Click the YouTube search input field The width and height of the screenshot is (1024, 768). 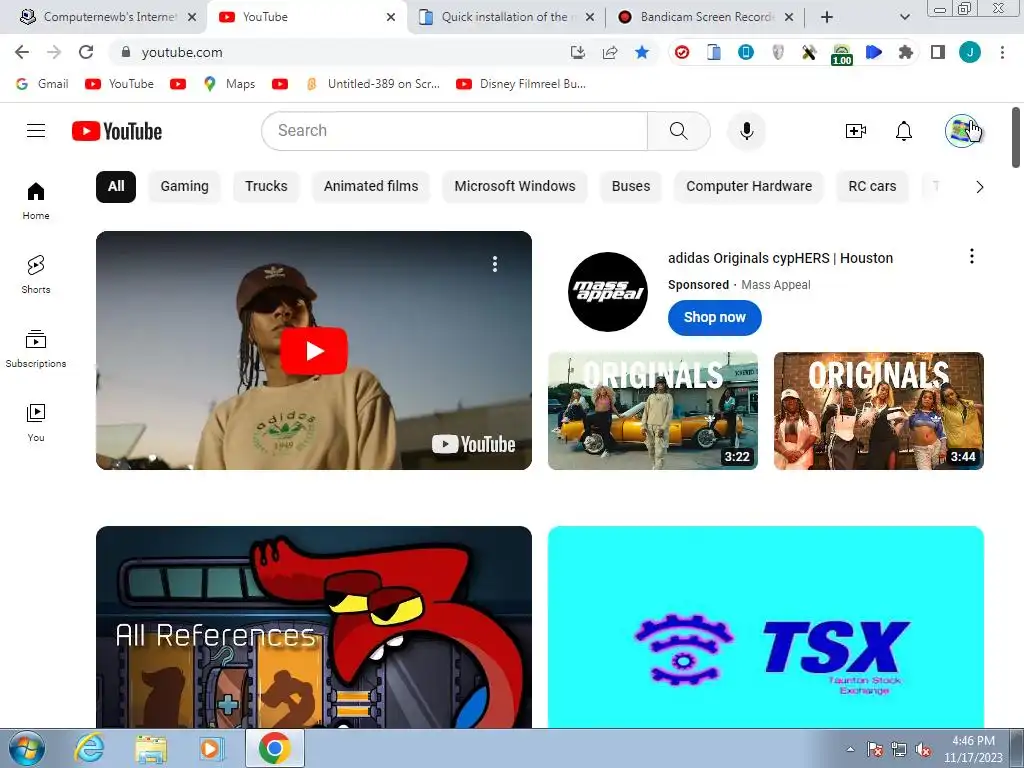pyautogui.click(x=455, y=131)
